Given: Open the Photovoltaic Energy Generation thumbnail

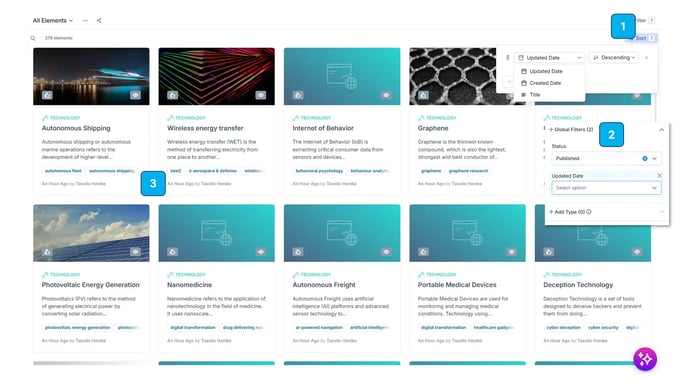Looking at the screenshot, I should pos(91,233).
